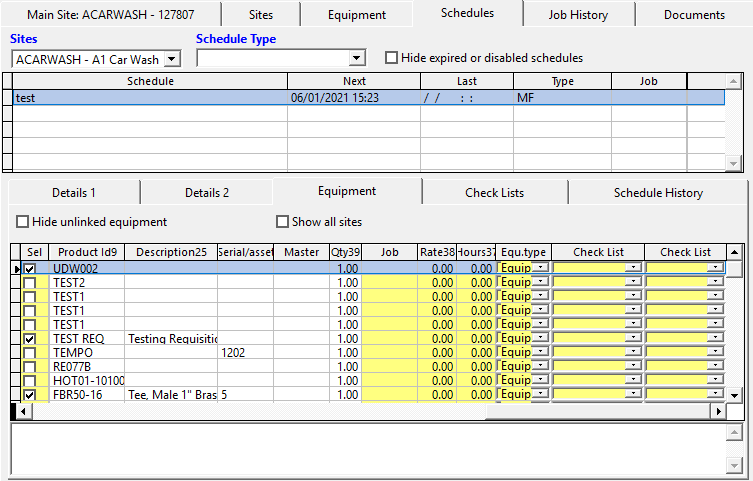The width and height of the screenshot is (753, 481).
Task: Tick the Hide unlinked equipment checkbox
Action: 23,222
